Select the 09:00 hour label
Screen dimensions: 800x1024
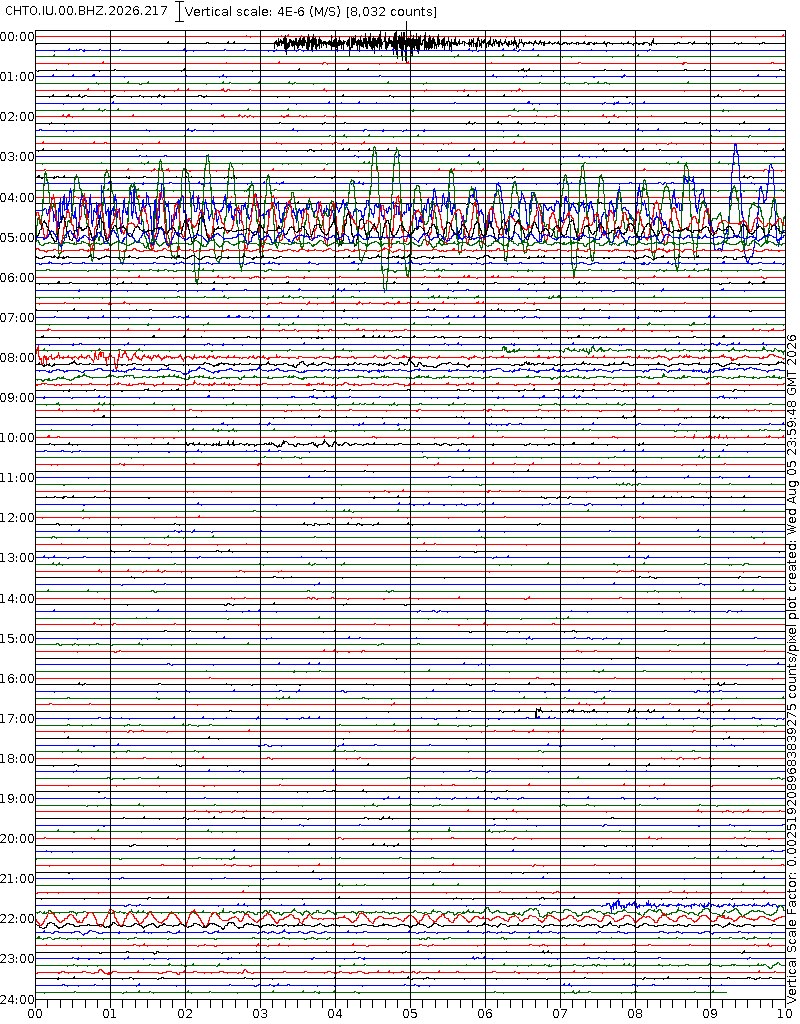(18, 397)
